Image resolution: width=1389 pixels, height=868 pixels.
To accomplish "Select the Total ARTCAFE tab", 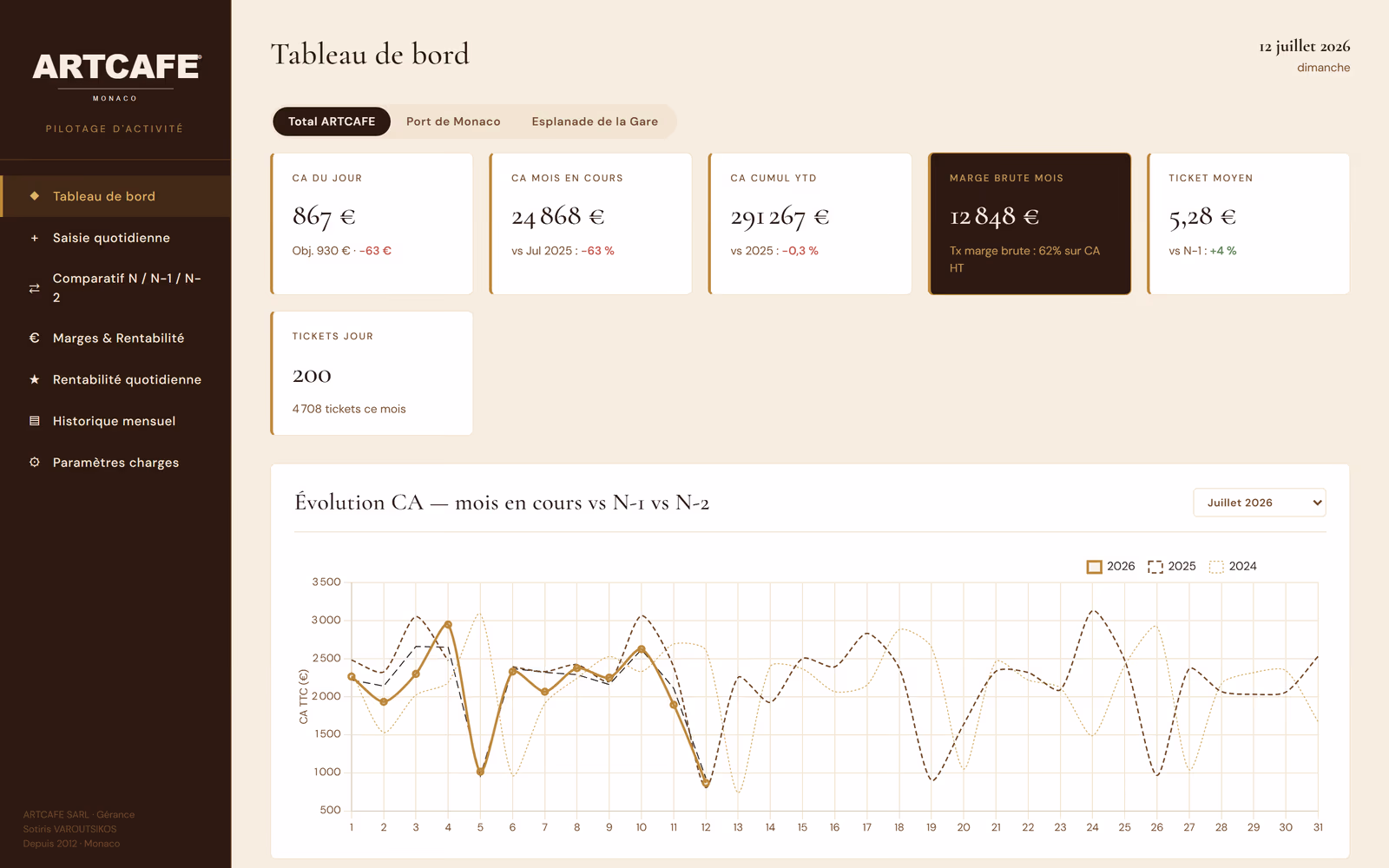I will 332,122.
